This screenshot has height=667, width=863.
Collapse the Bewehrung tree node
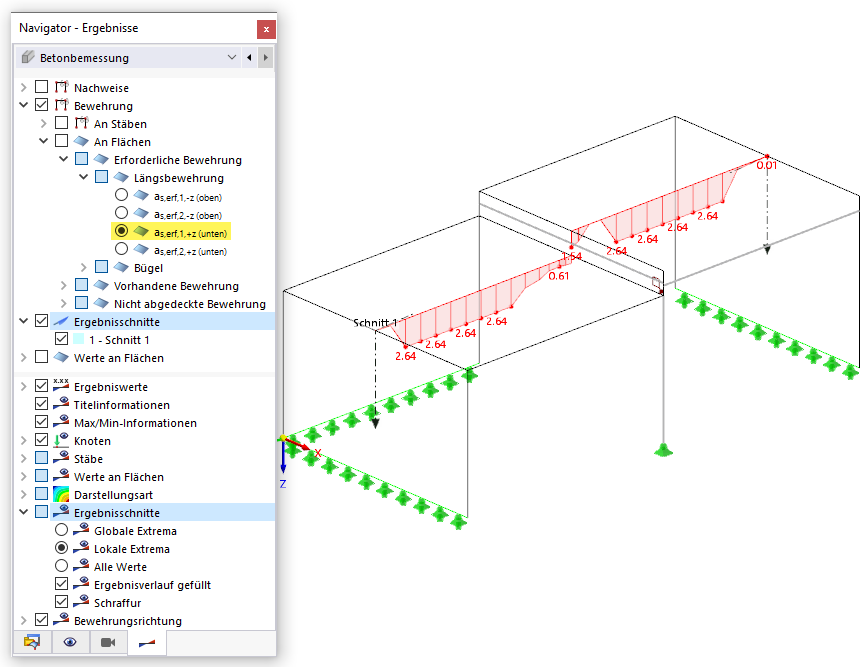[x=24, y=105]
